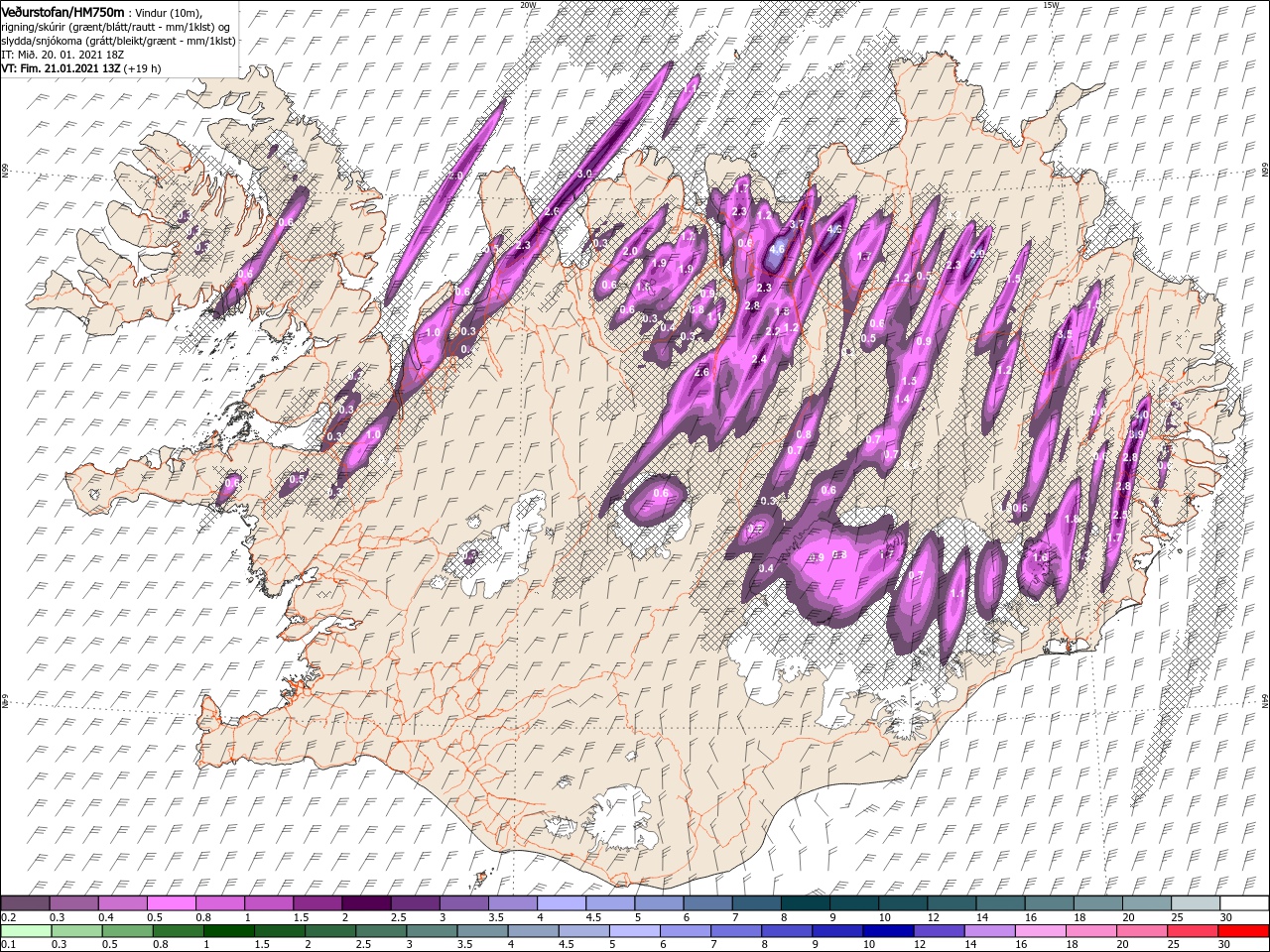Select the 3.5 lavender snow legend swatch
This screenshot has height=952, width=1270.
coord(512,903)
